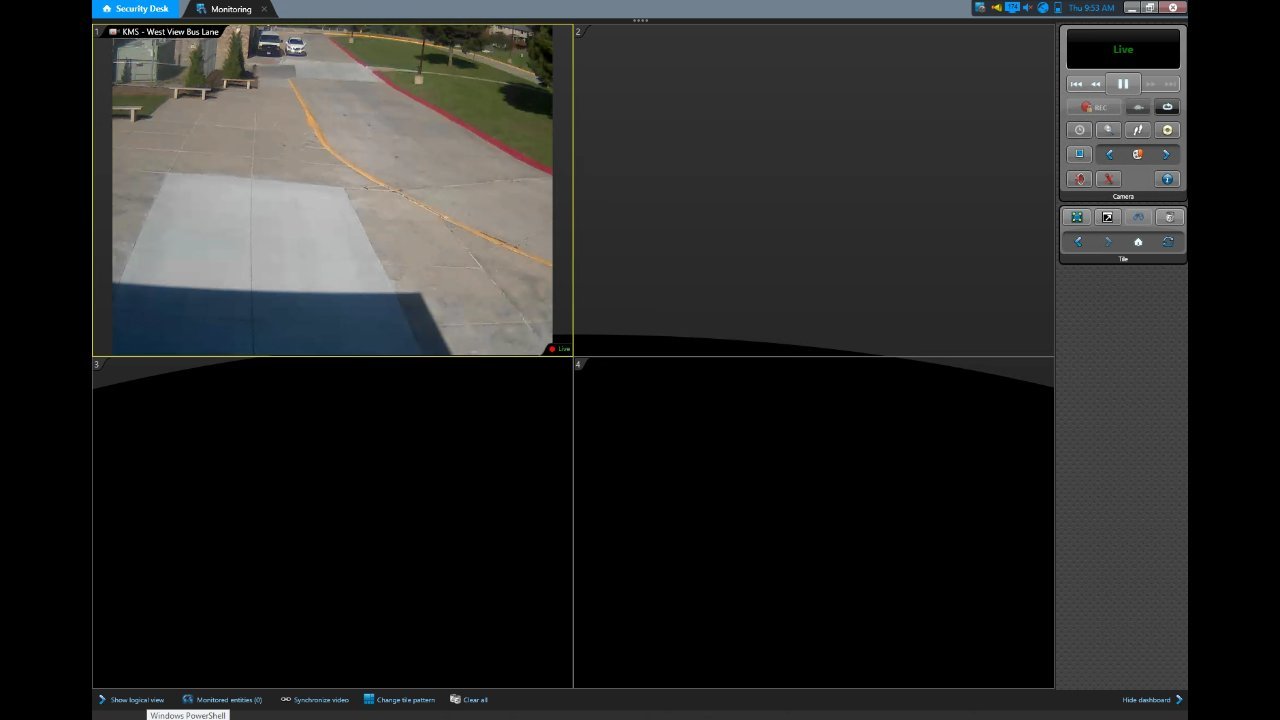Click the red pushpin icon
Viewport: 1280px width, 720px height.
[1108, 179]
